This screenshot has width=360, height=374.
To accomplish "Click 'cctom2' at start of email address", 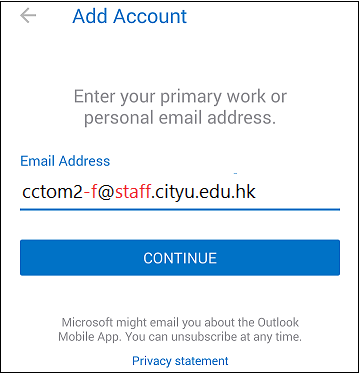I will [x=52, y=192].
